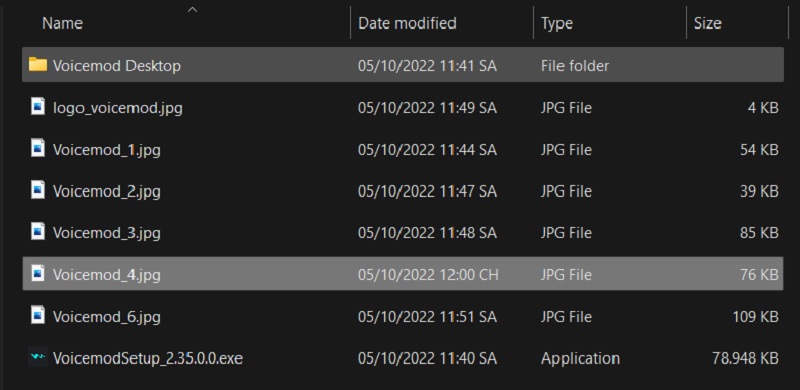Select the Voicemod_3.jpg image icon
This screenshot has width=800, height=390.
(38, 232)
